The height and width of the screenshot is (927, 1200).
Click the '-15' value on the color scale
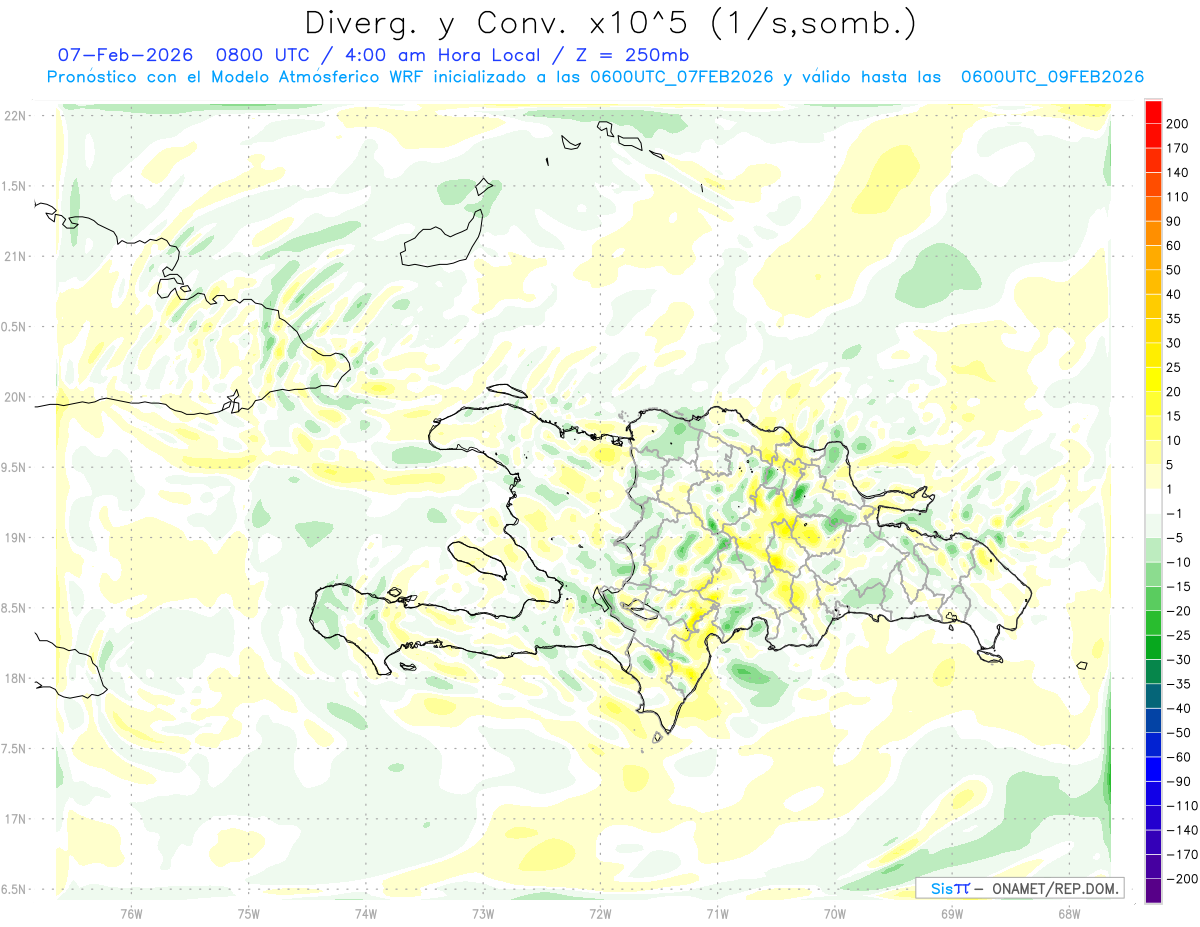[x=1181, y=587]
